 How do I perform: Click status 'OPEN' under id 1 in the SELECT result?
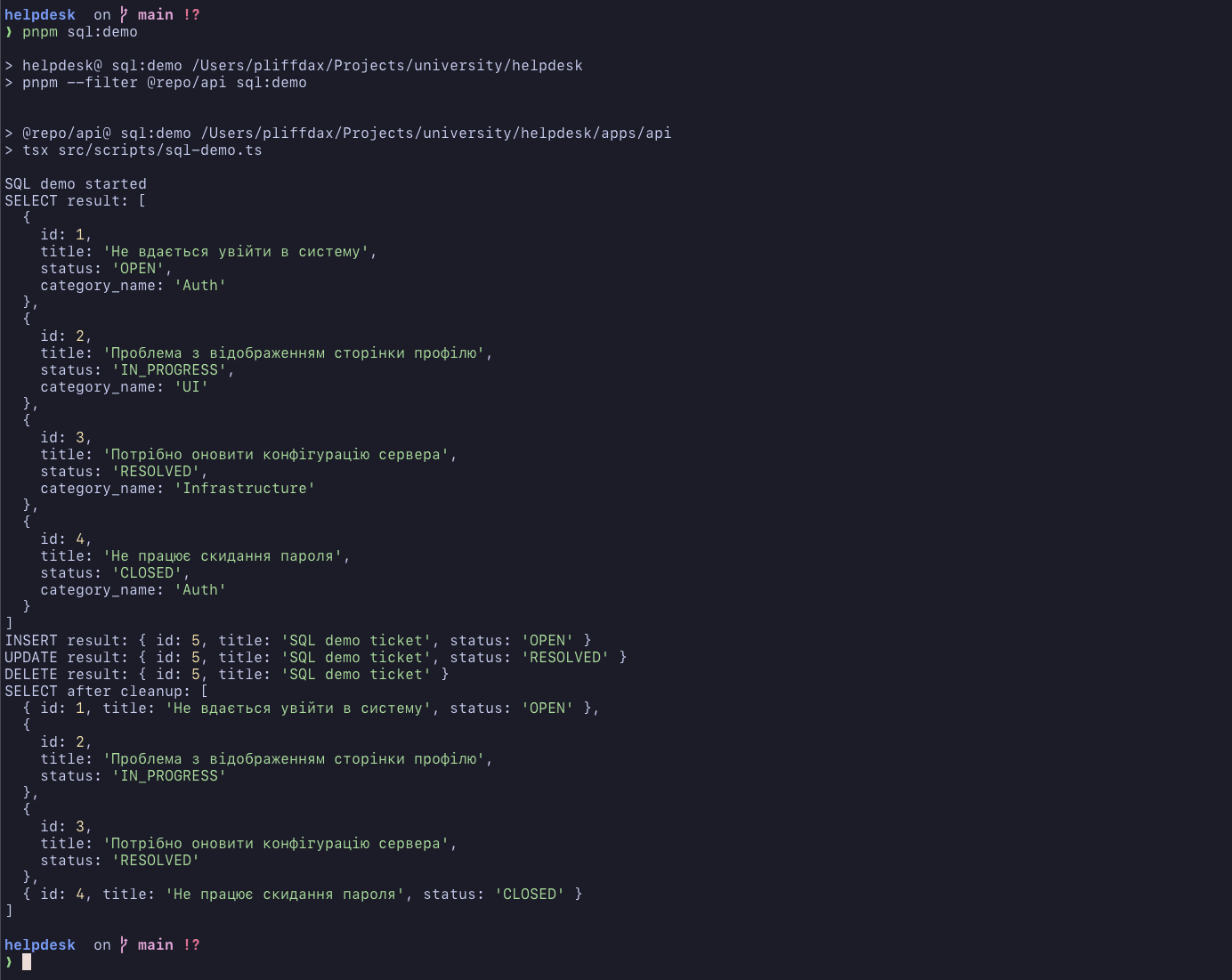pos(138,269)
